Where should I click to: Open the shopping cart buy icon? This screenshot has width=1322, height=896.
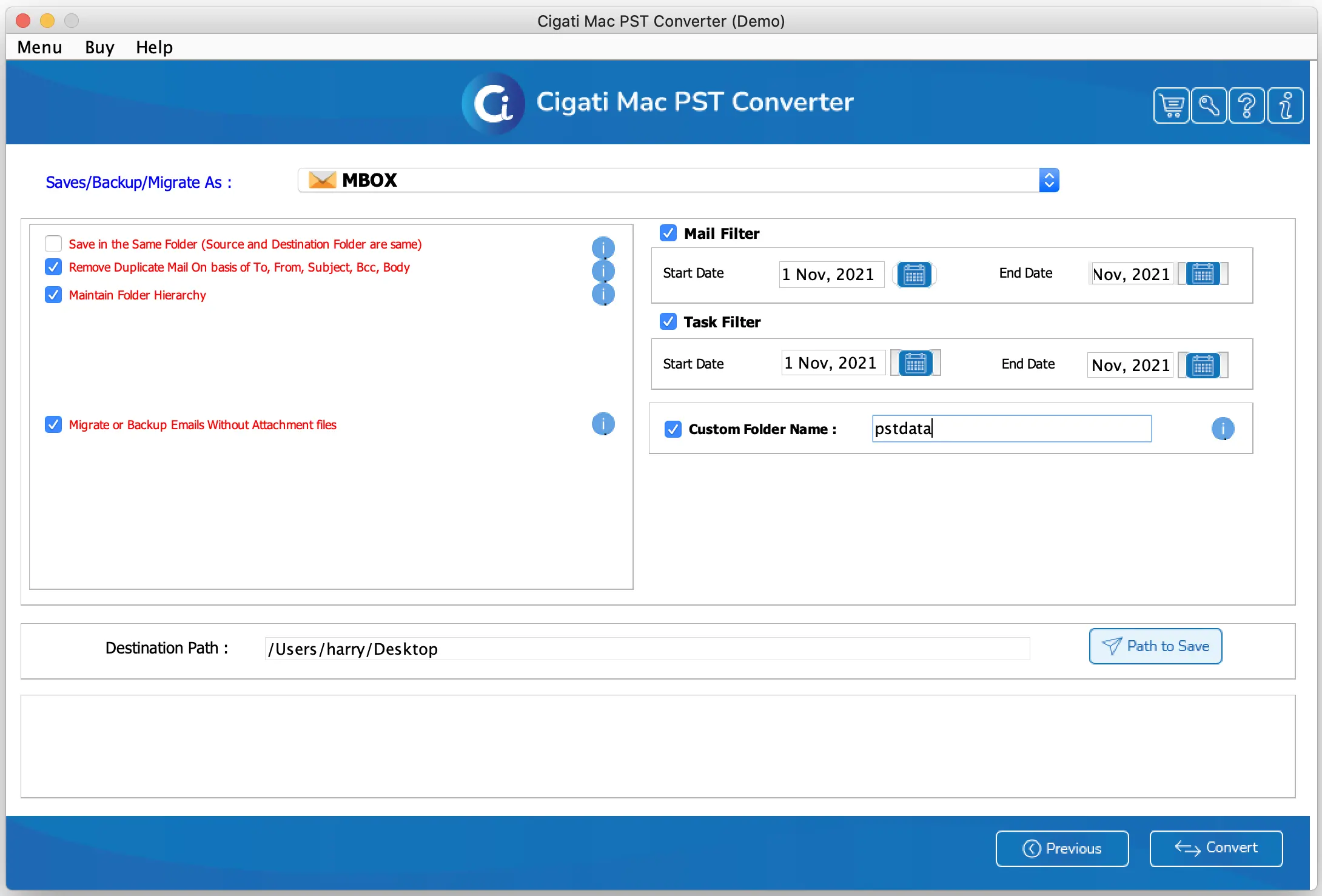(x=1171, y=105)
